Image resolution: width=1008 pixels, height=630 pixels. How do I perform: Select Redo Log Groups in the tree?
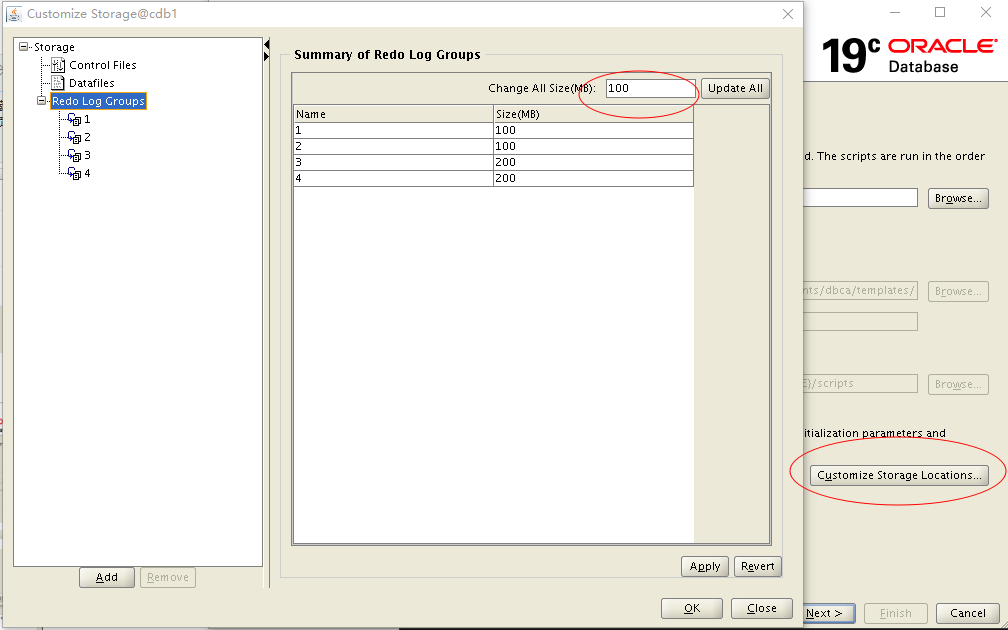click(98, 101)
